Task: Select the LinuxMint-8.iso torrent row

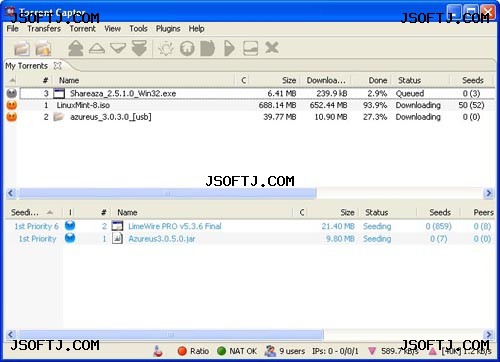Action: click(x=250, y=105)
